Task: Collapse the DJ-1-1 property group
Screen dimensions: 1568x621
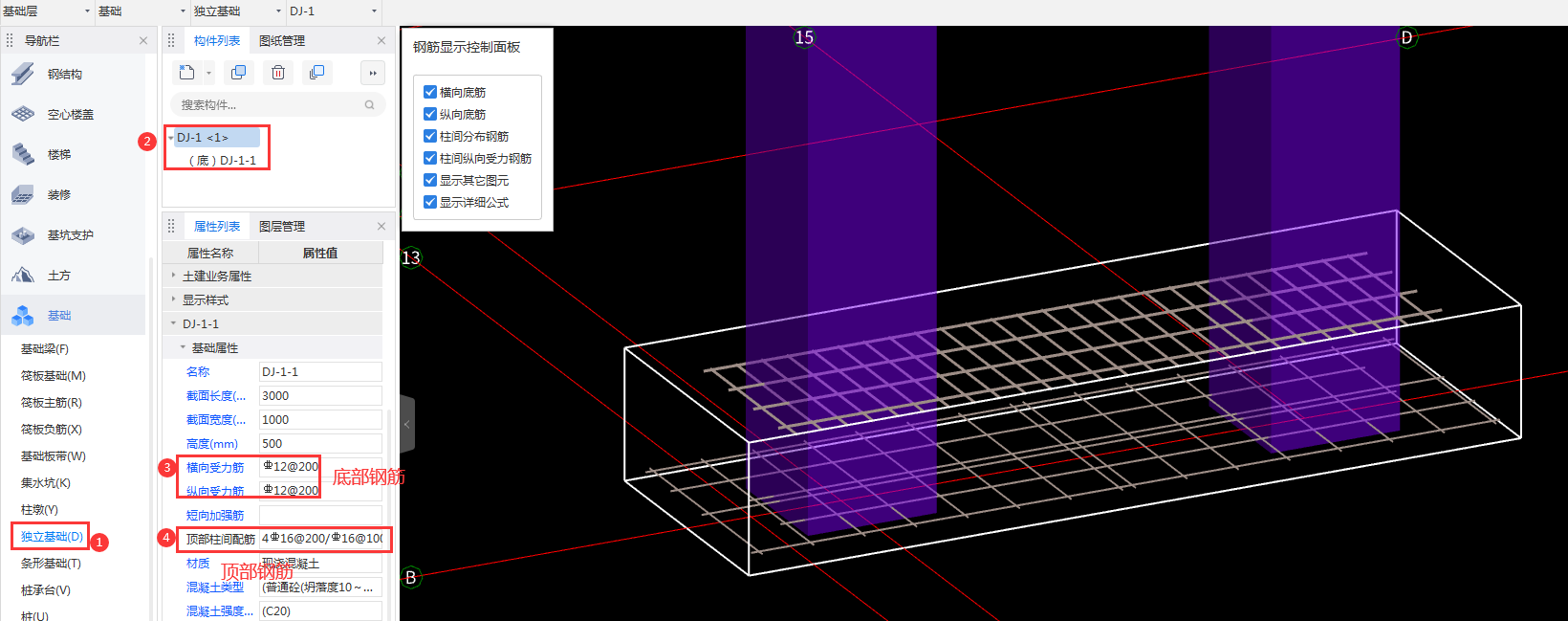Action: (x=173, y=323)
